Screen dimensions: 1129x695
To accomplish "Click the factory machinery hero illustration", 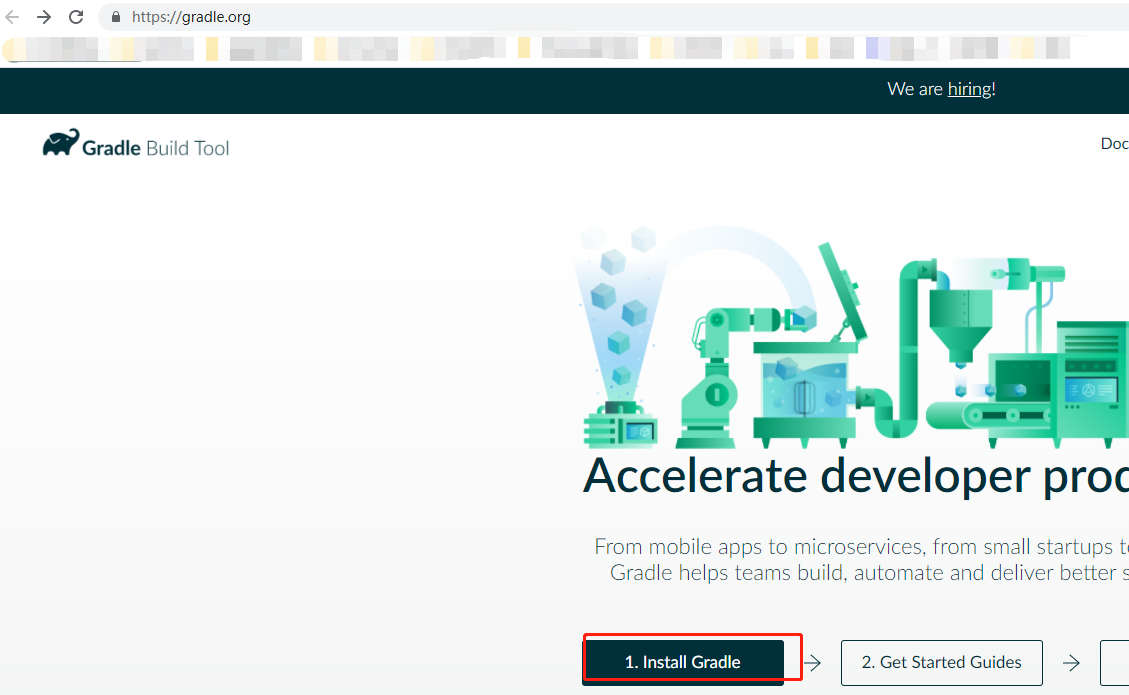I will [852, 336].
